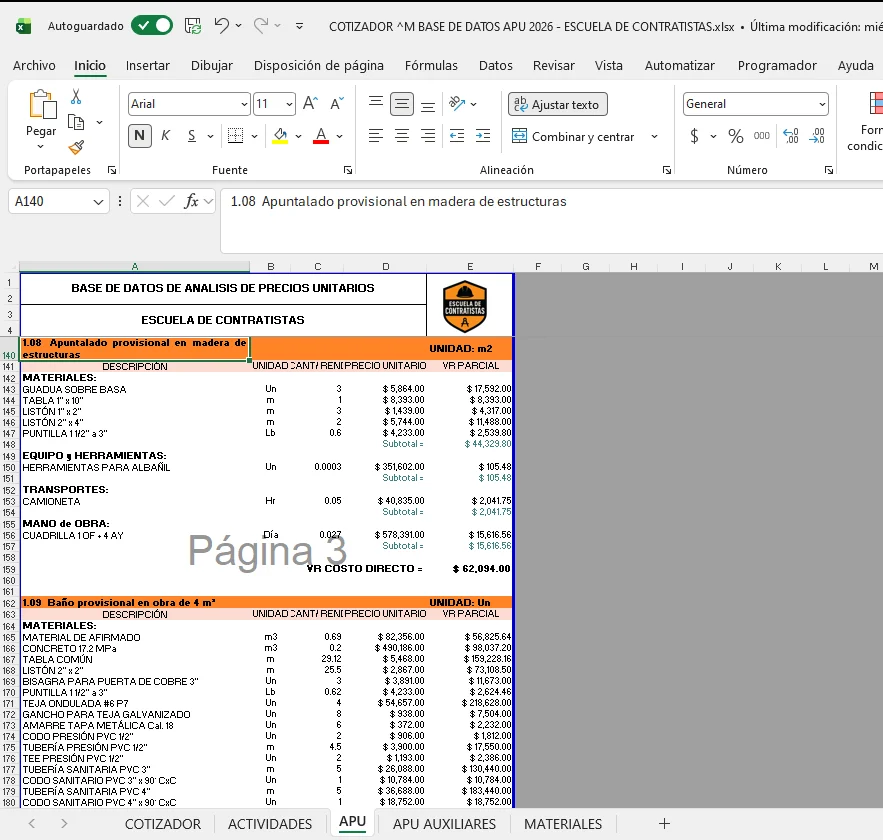Center text horizontally
The height and width of the screenshot is (840, 883).
(x=402, y=136)
